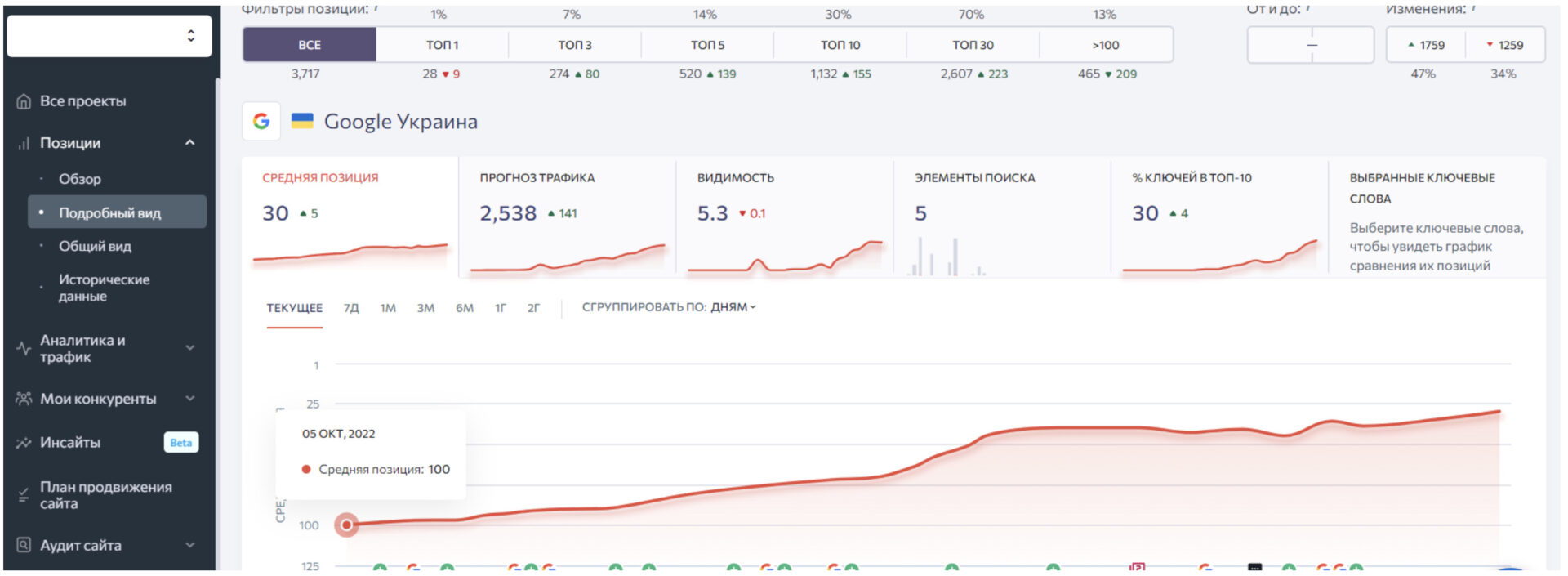Screen dimensions: 1568x576
Task: Select the ТОП 10 position filter
Action: [x=840, y=45]
